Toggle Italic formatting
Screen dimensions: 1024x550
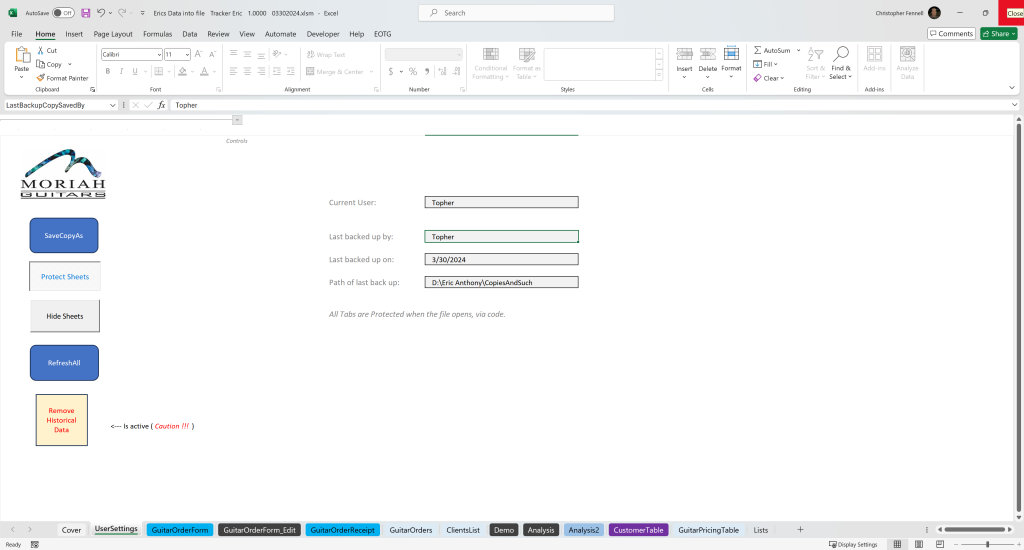tap(121, 71)
